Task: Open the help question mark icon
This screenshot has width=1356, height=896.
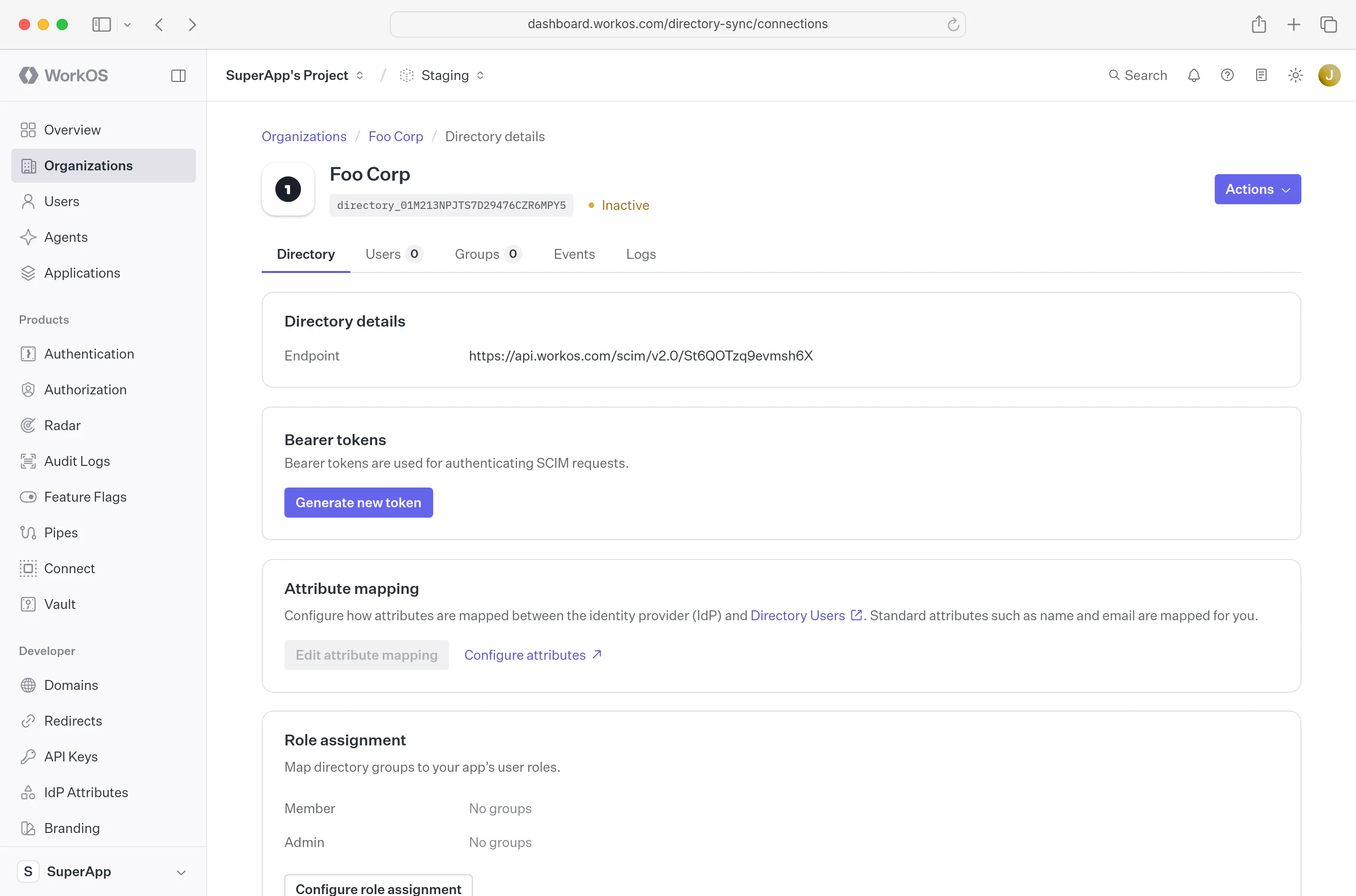Action: [1227, 75]
